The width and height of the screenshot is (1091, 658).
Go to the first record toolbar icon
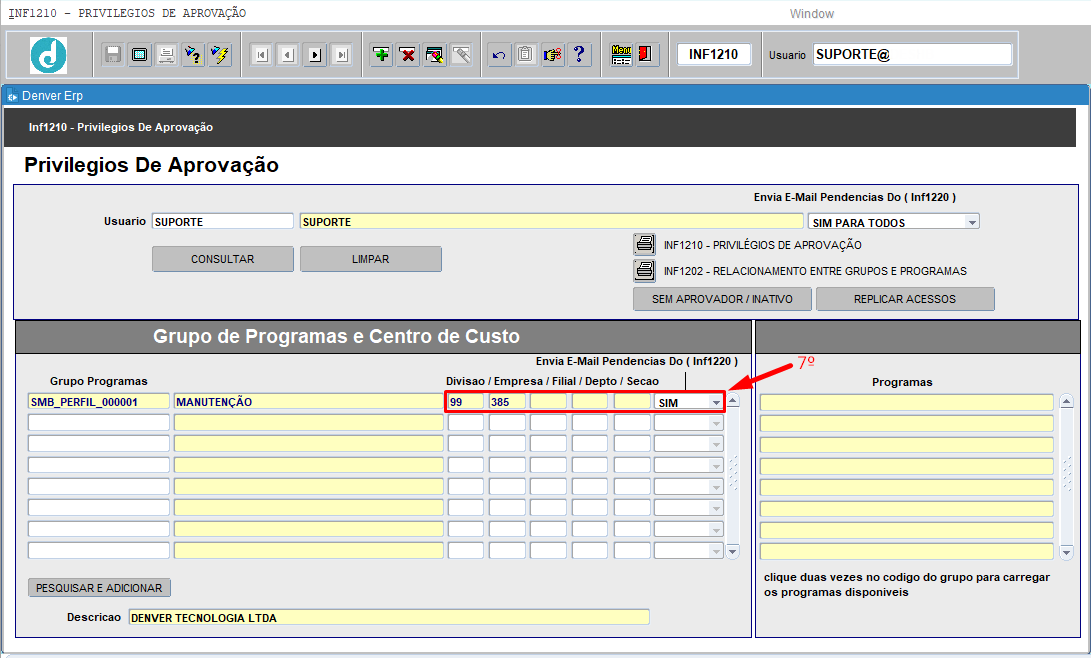pyautogui.click(x=261, y=54)
